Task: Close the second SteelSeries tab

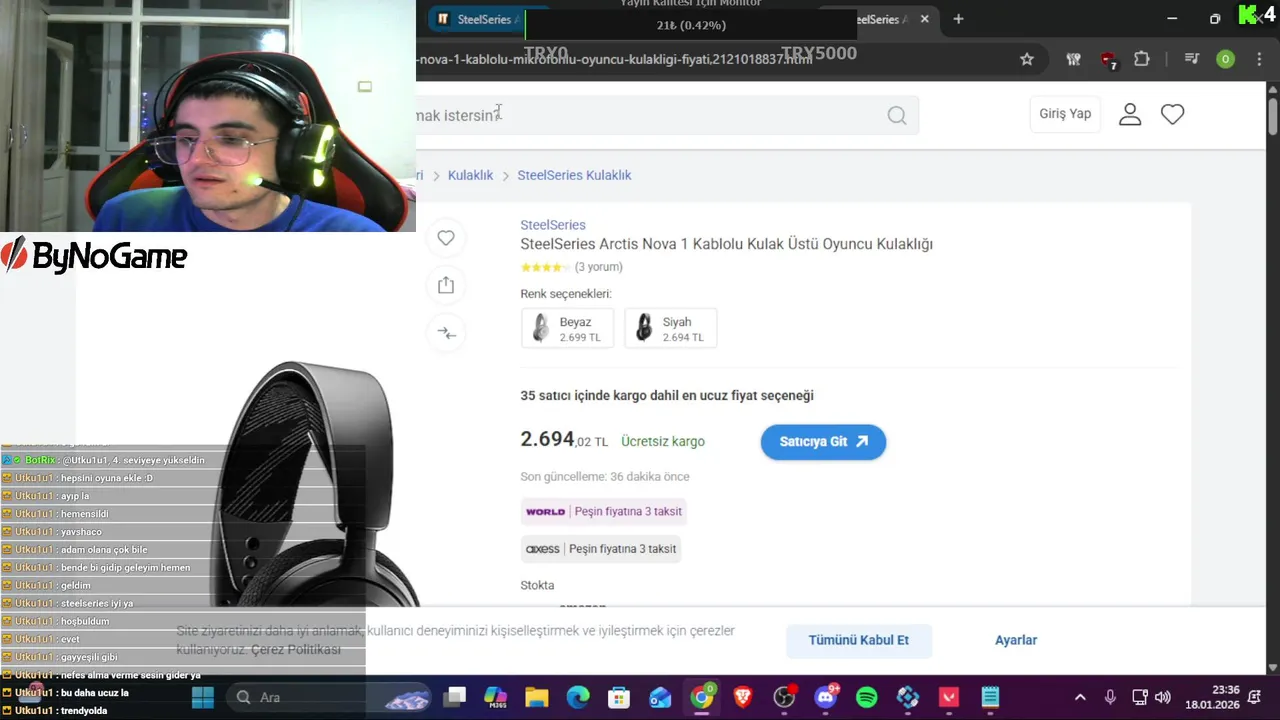Action: [924, 19]
